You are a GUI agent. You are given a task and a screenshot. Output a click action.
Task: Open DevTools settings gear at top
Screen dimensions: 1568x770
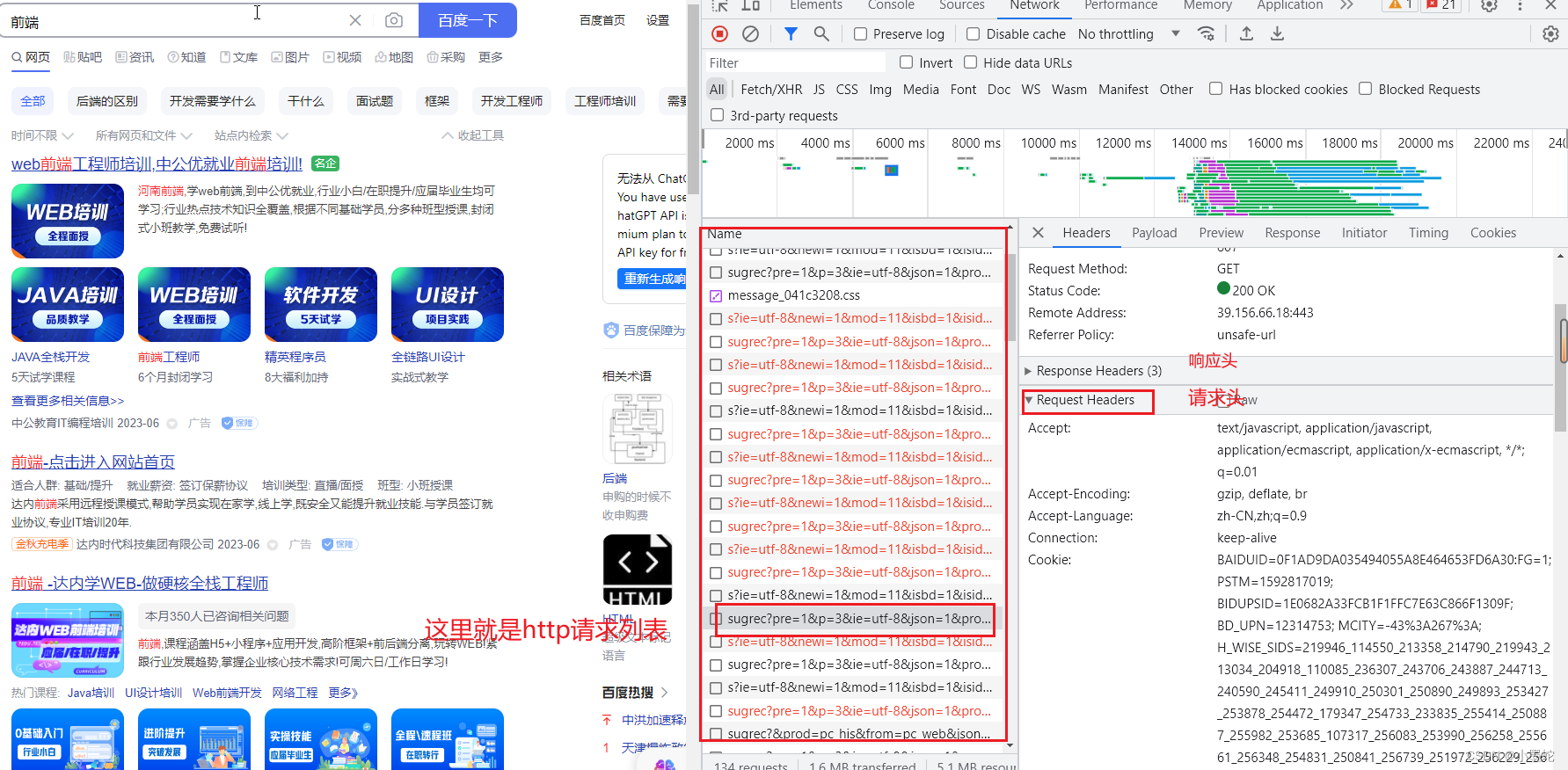coord(1489,5)
